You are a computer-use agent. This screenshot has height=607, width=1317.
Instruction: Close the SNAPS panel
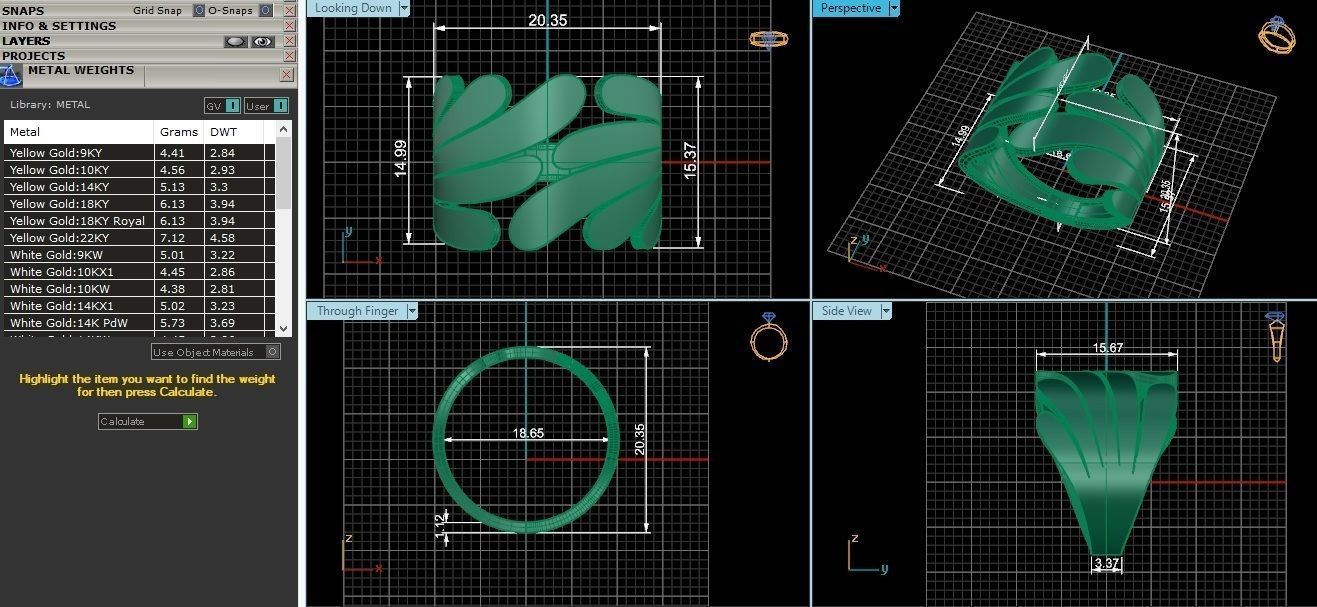(289, 11)
